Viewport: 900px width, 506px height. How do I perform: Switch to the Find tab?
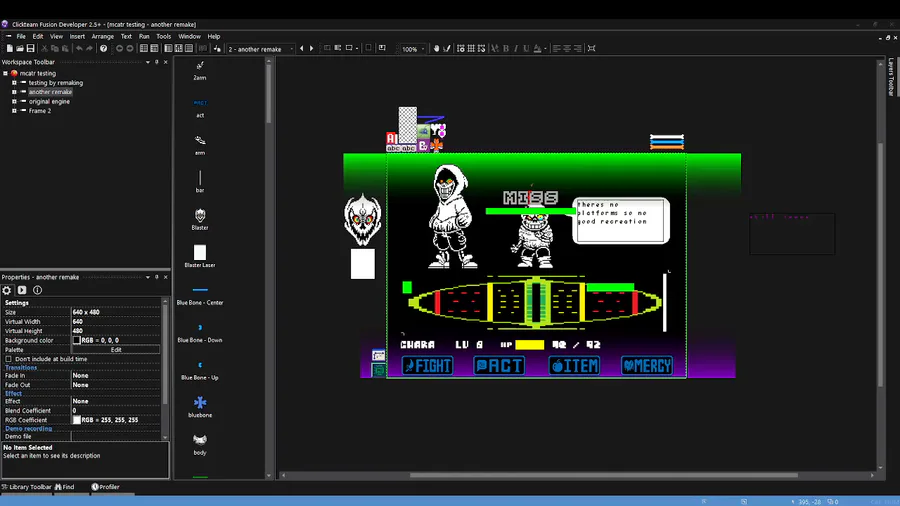click(x=65, y=487)
